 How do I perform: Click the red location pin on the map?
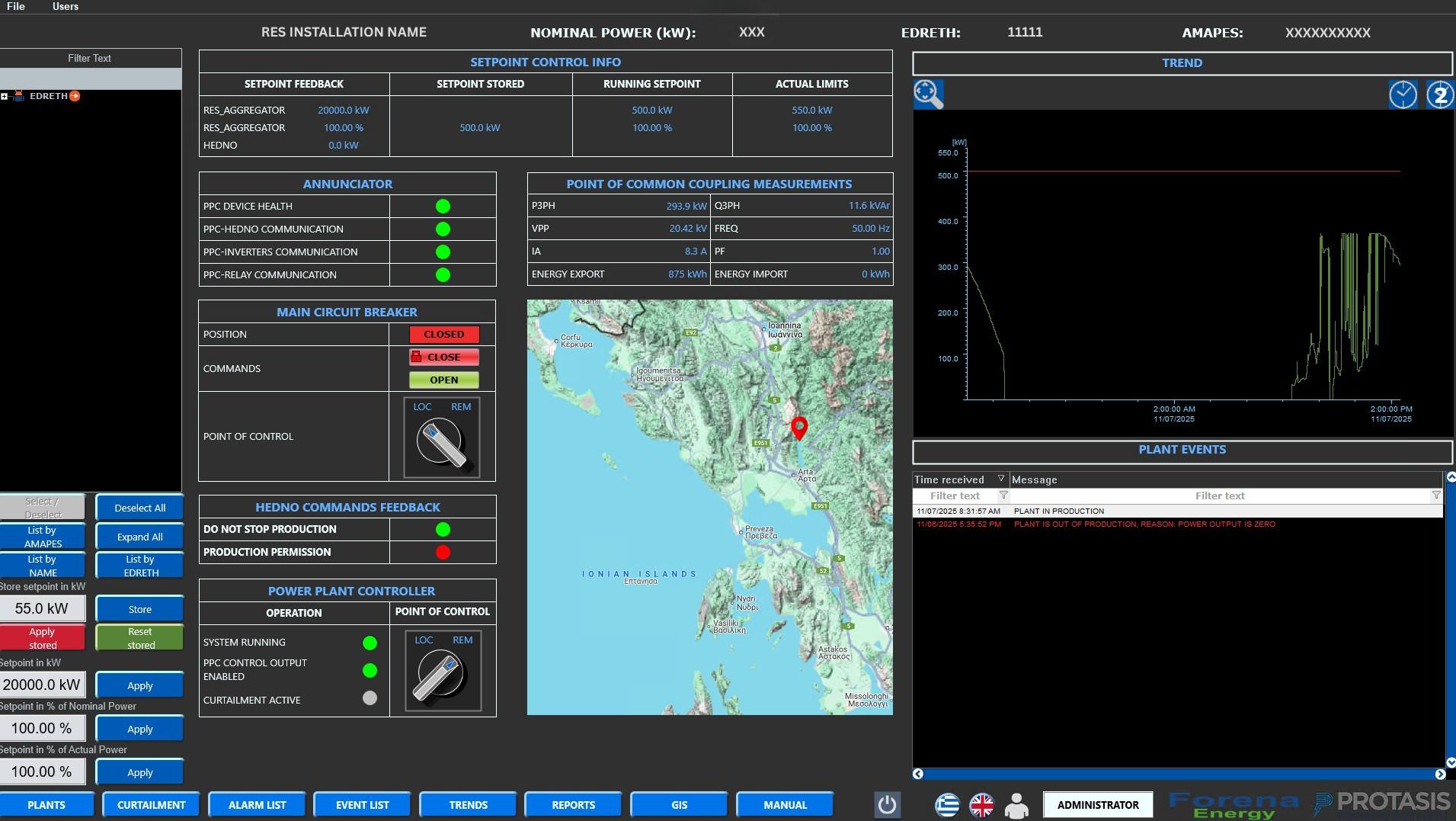[x=799, y=427]
